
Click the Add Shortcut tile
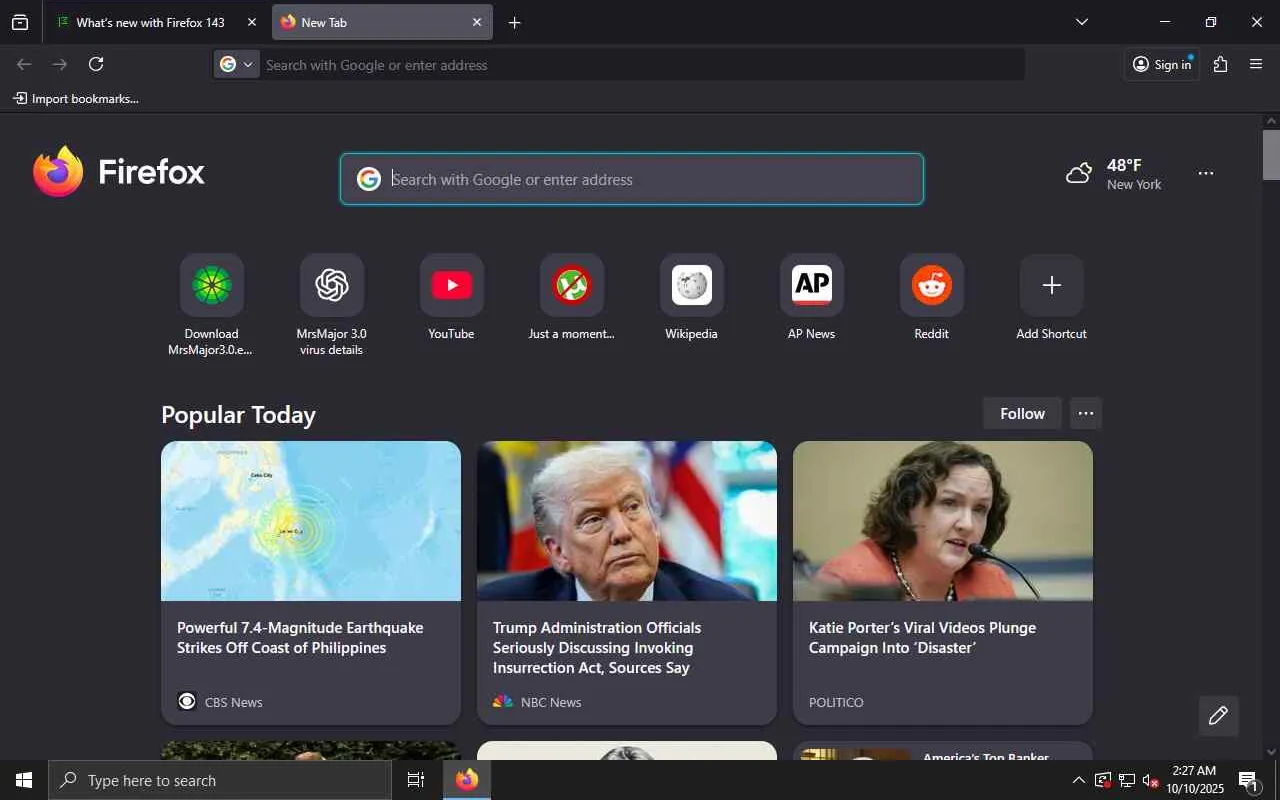coord(1051,297)
